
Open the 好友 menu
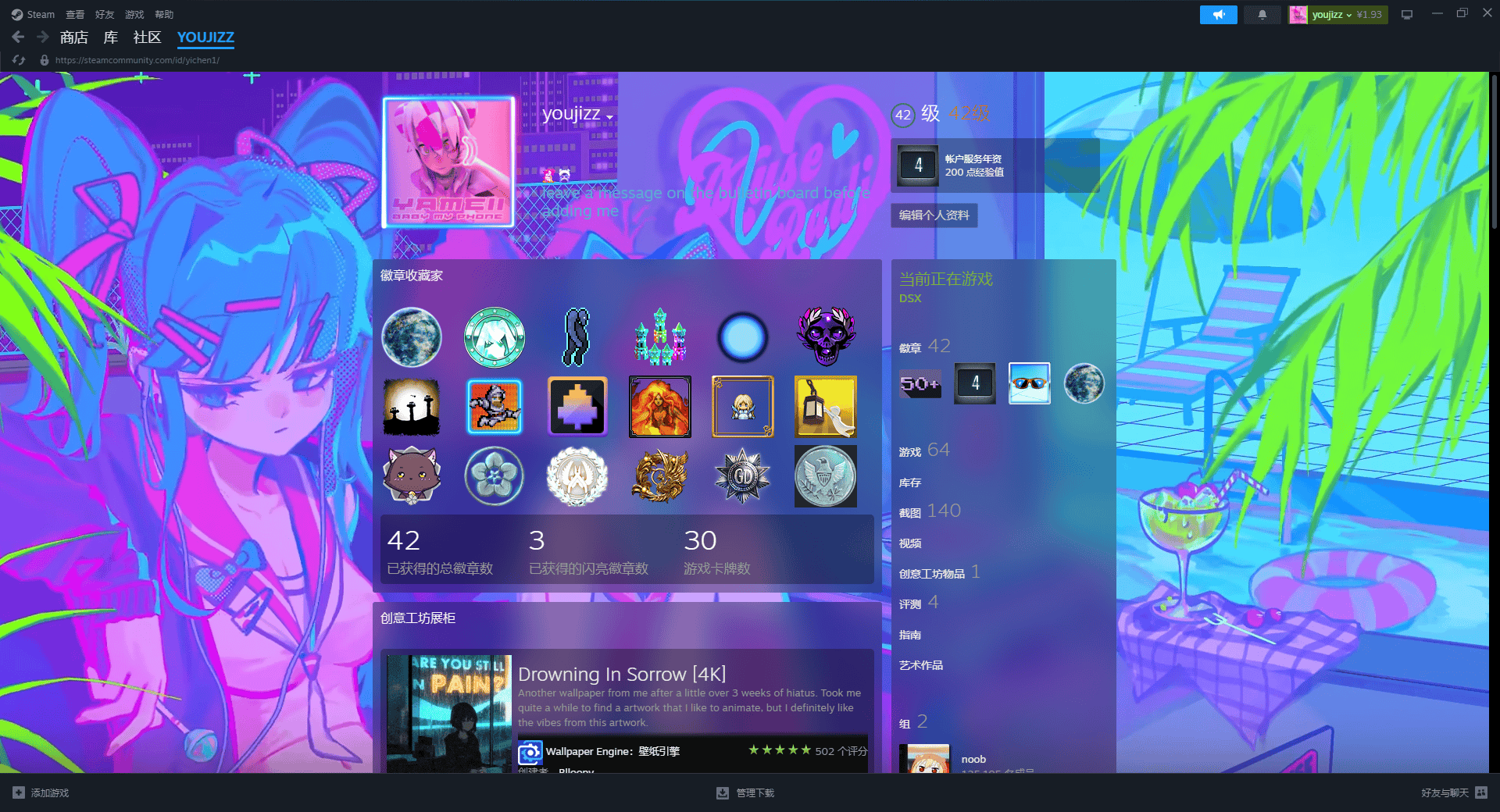point(105,14)
